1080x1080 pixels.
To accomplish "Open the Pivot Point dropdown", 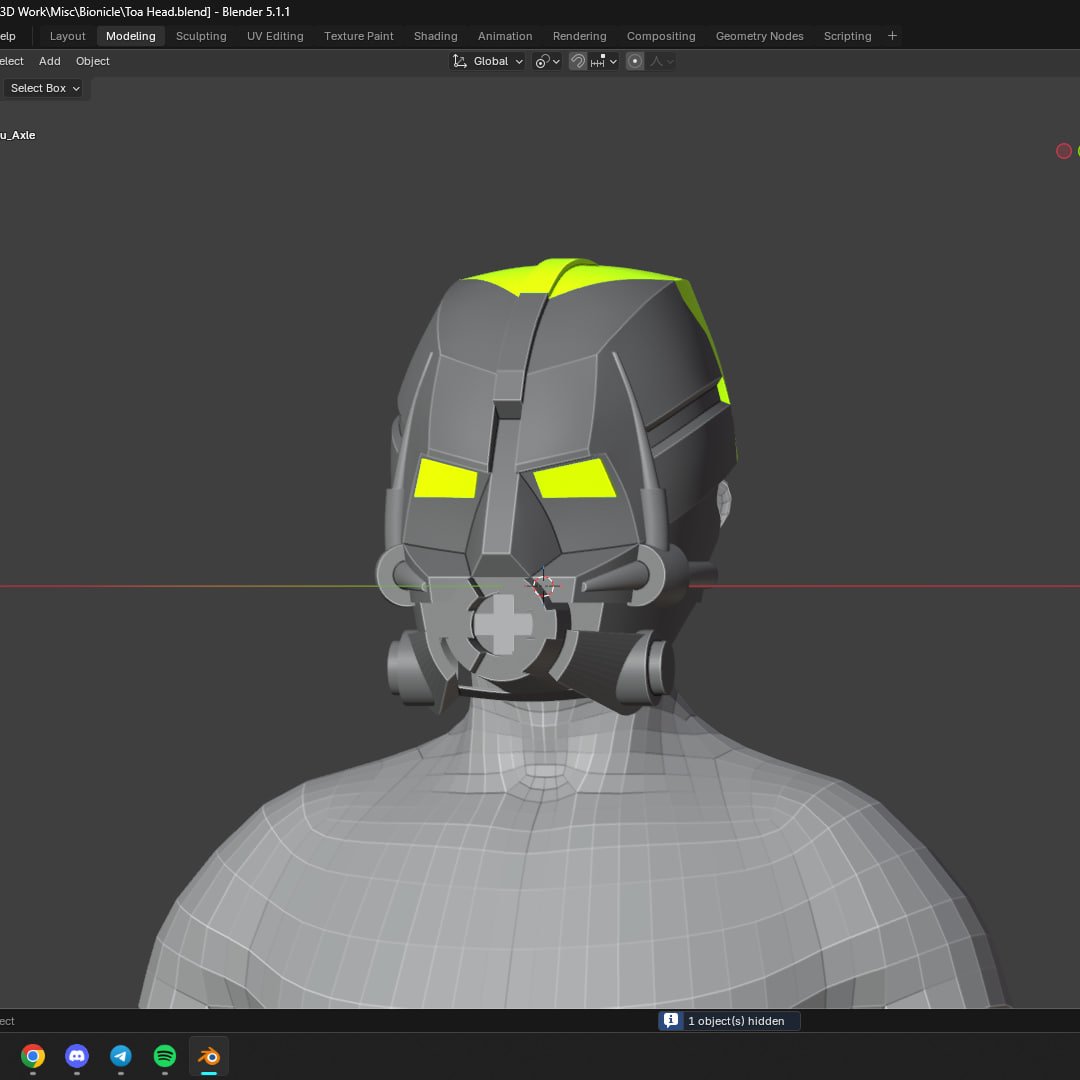I will pos(548,61).
